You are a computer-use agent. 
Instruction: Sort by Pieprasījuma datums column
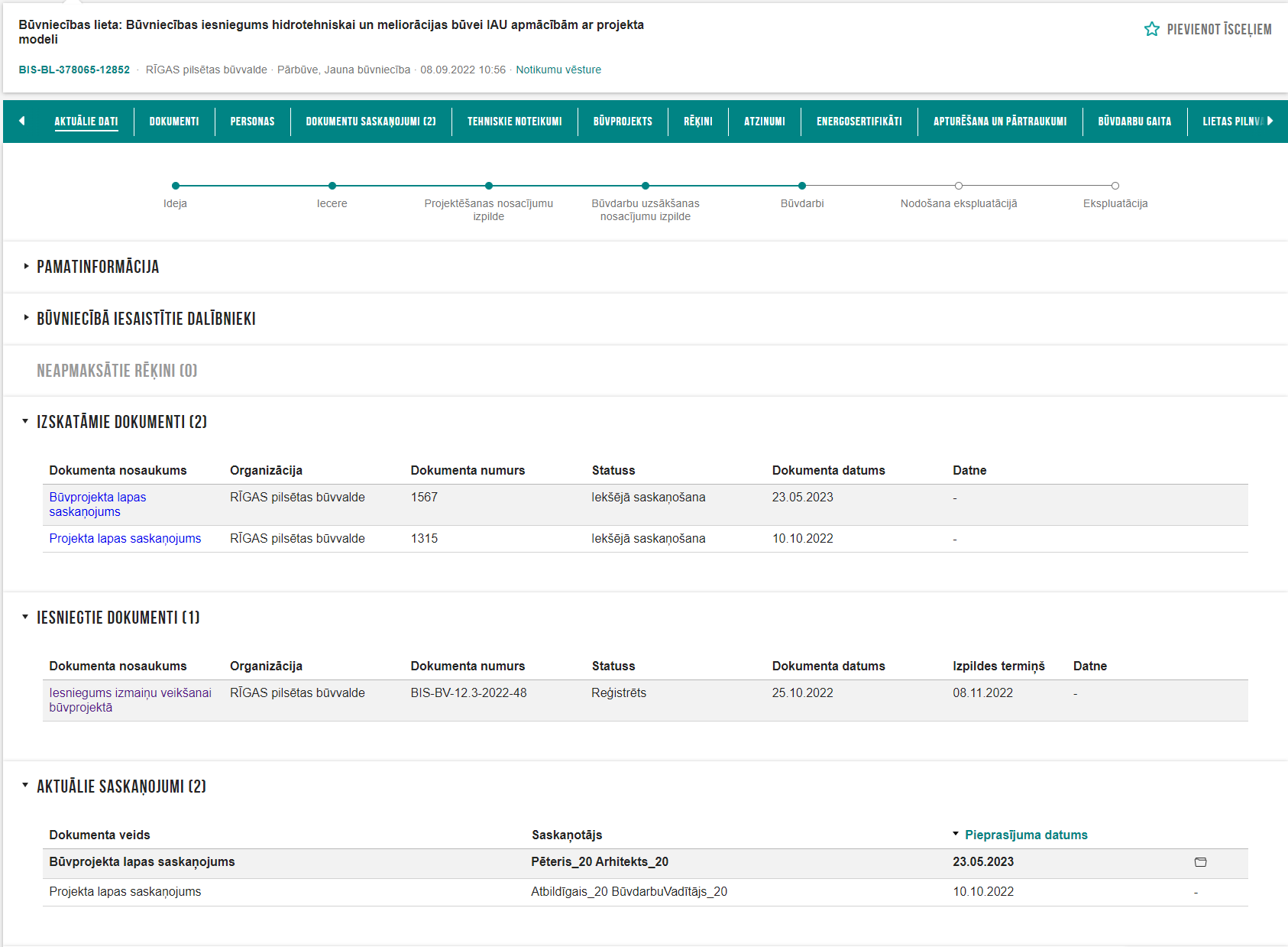tap(1025, 835)
